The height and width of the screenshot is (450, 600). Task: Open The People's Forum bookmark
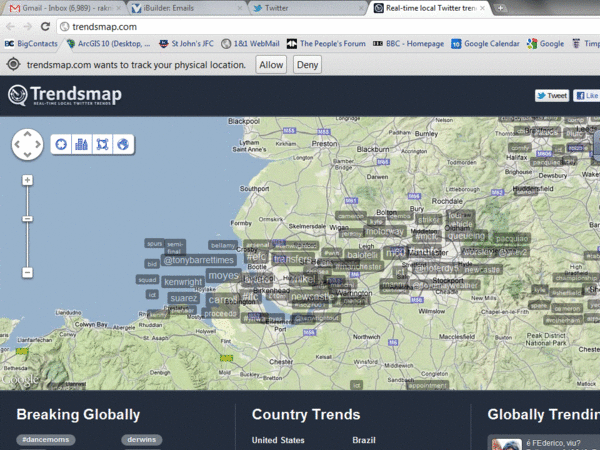coord(326,44)
